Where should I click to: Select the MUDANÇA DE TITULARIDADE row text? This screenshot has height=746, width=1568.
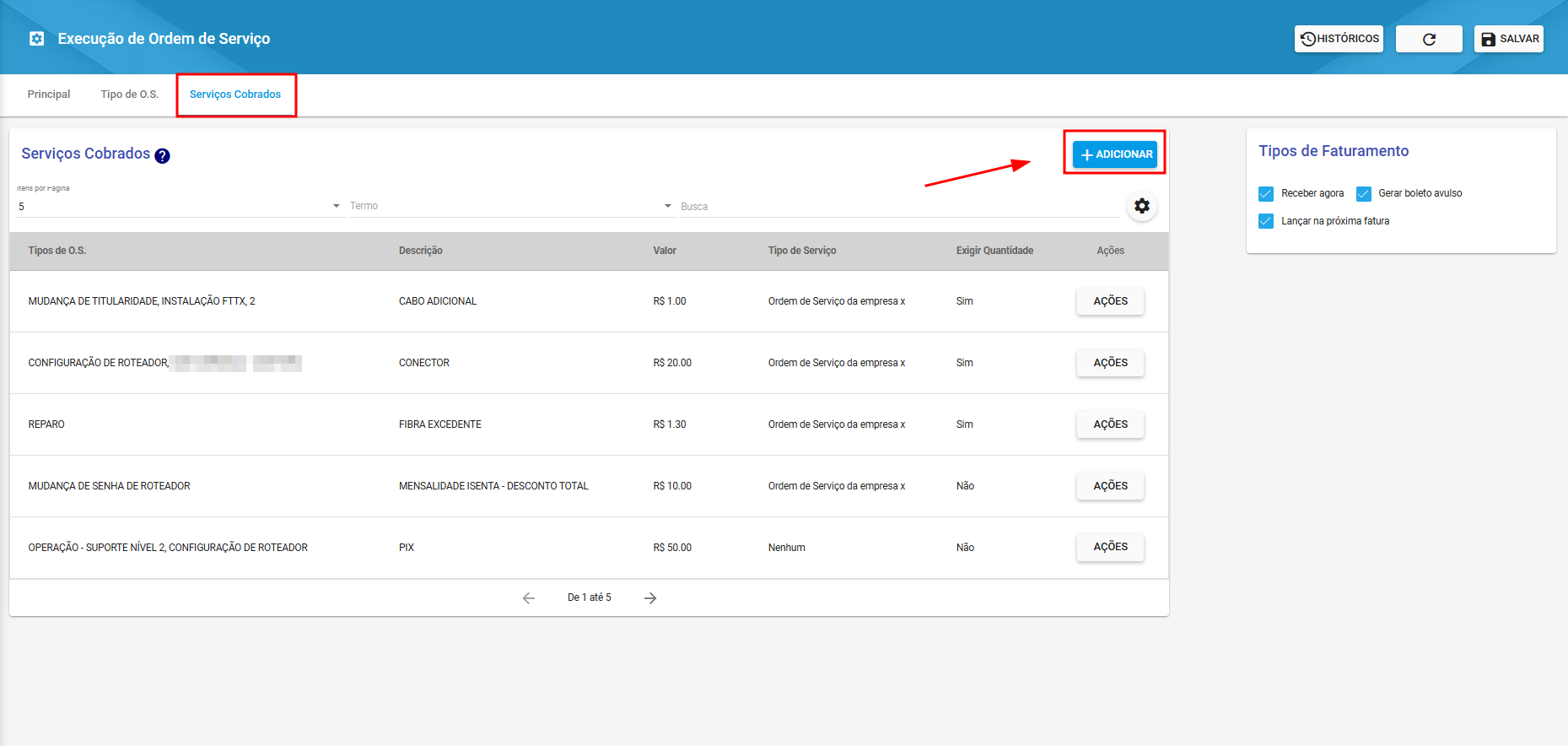(142, 301)
